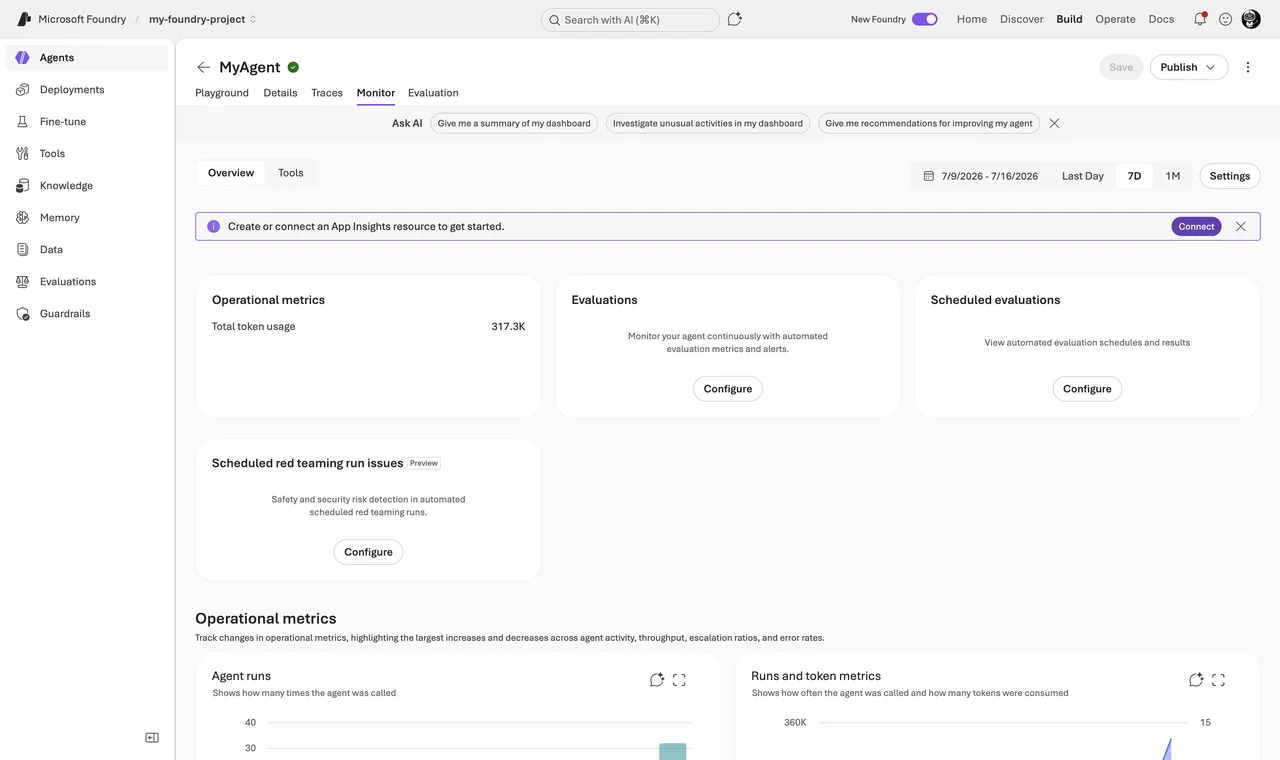Close the App Insights banner
This screenshot has width=1280, height=760.
[x=1241, y=226]
